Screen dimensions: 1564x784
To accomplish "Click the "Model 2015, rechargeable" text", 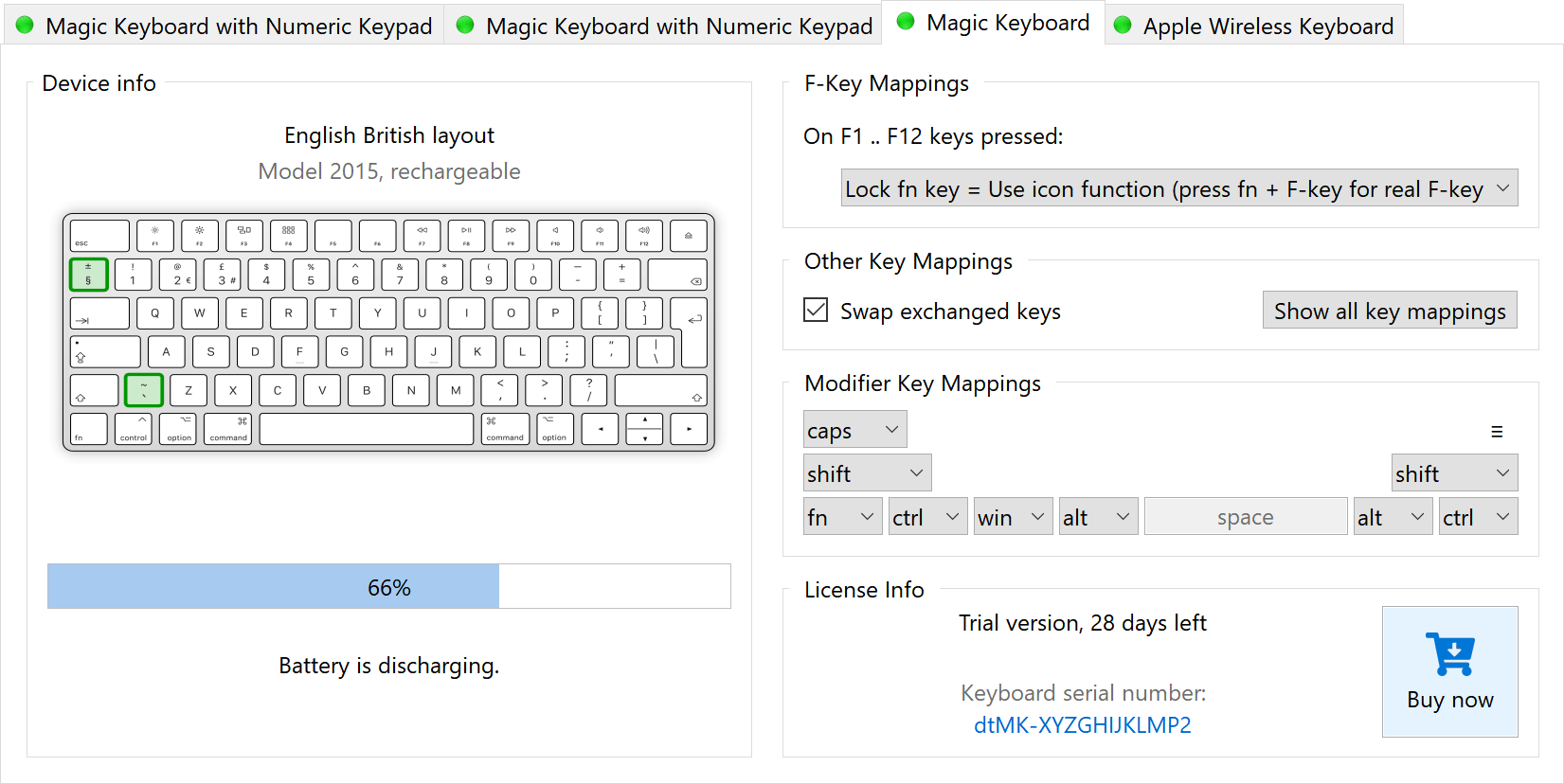I will pyautogui.click(x=388, y=171).
